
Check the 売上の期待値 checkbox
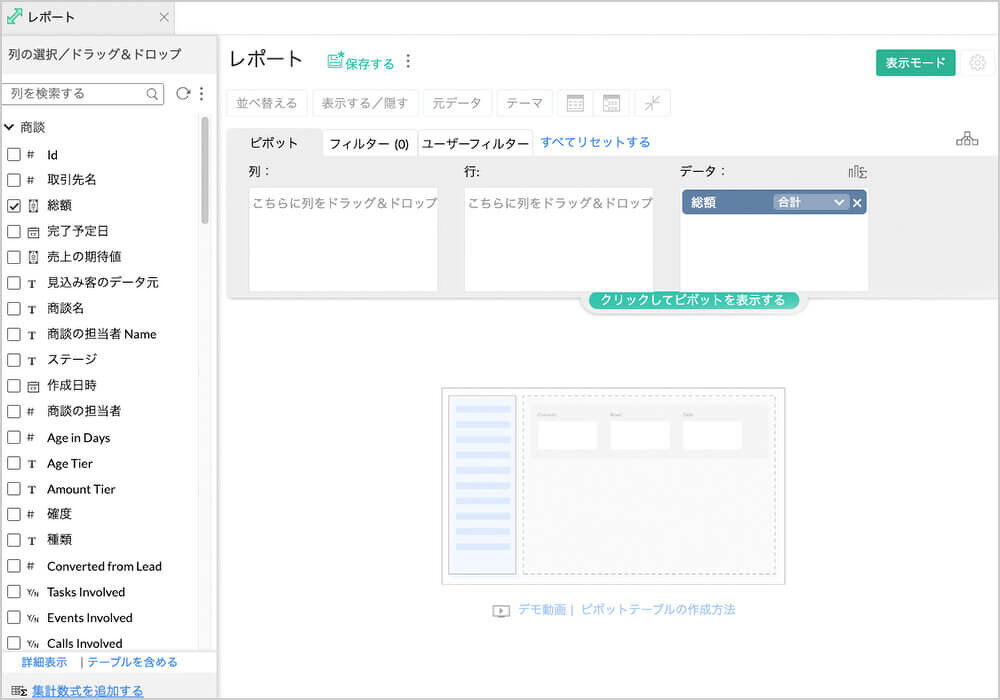tap(13, 257)
